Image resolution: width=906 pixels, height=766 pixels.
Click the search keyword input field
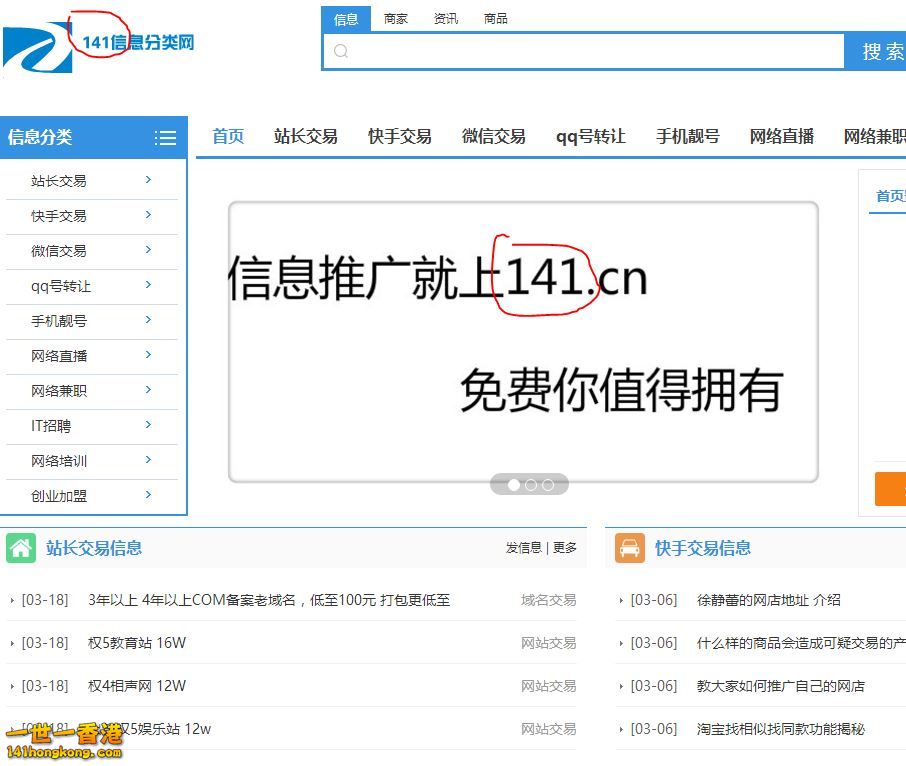coord(584,51)
